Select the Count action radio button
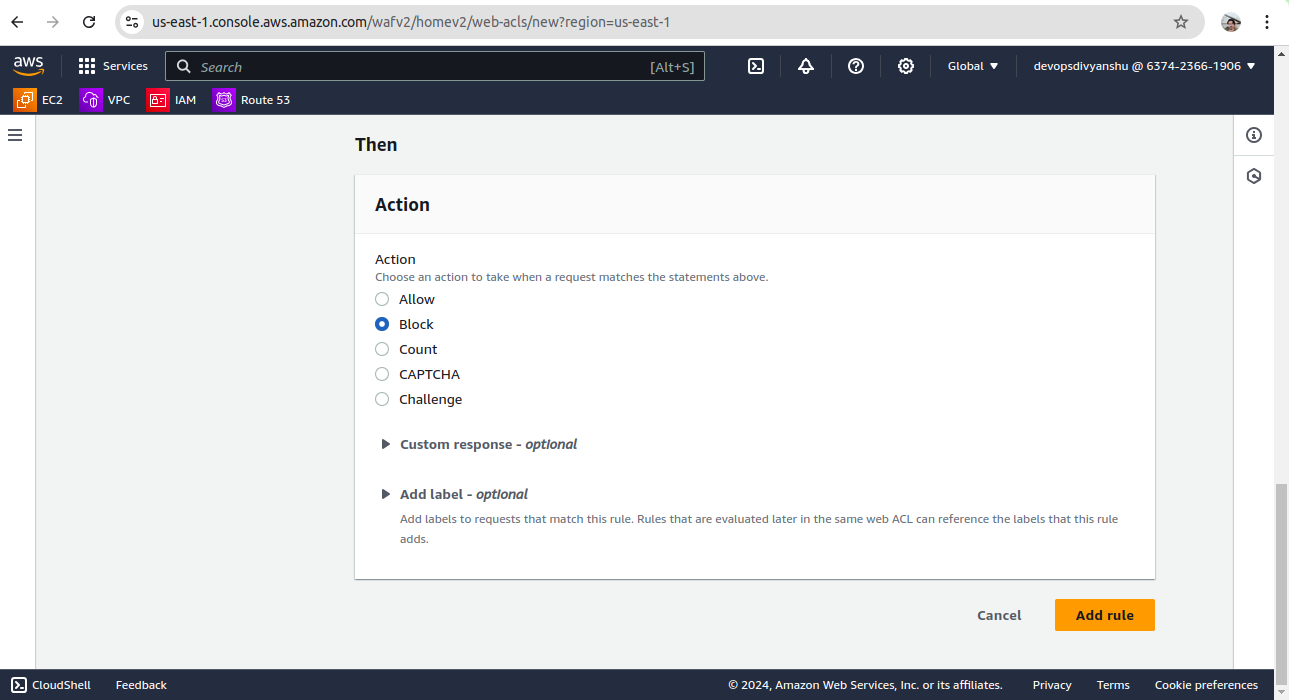Viewport: 1289px width, 700px height. click(382, 349)
